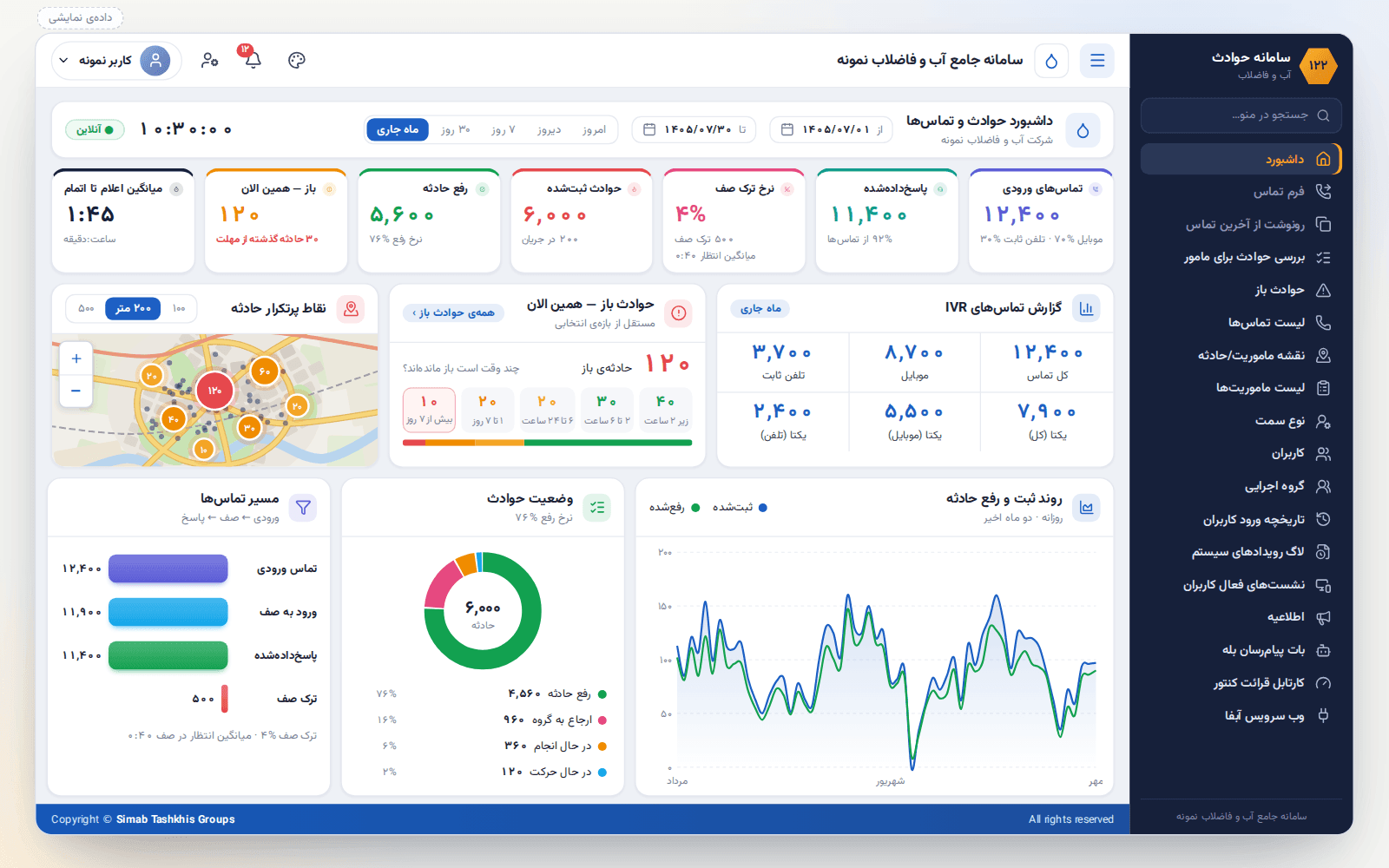Viewport: 1389px width, 868px height.
Task: Open the notifications bell
Action: click(x=252, y=59)
